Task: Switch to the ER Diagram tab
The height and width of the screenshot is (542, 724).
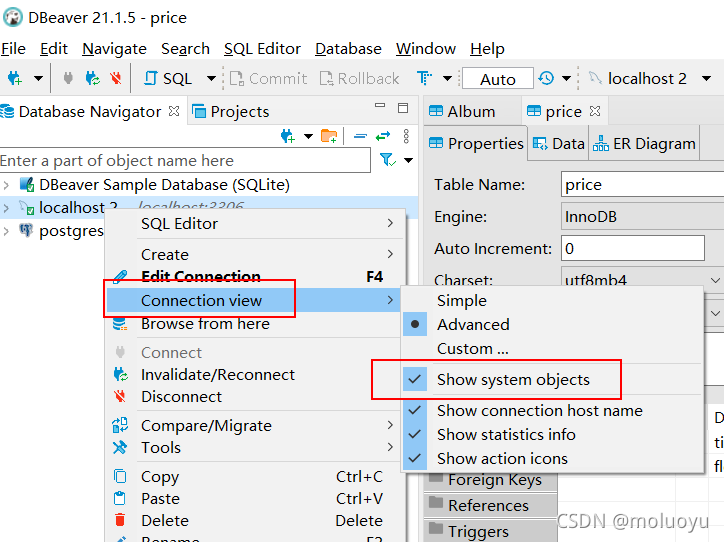Action: 644,144
